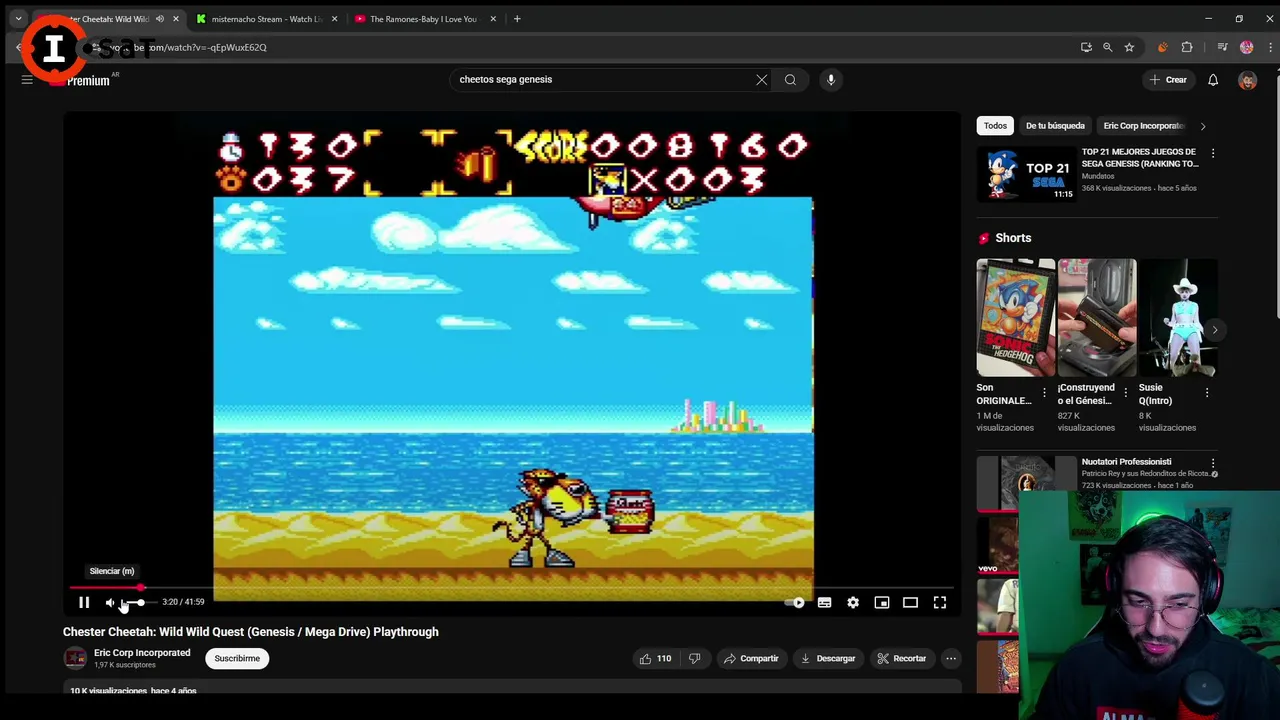Open YouTube notifications bell

tap(1213, 80)
